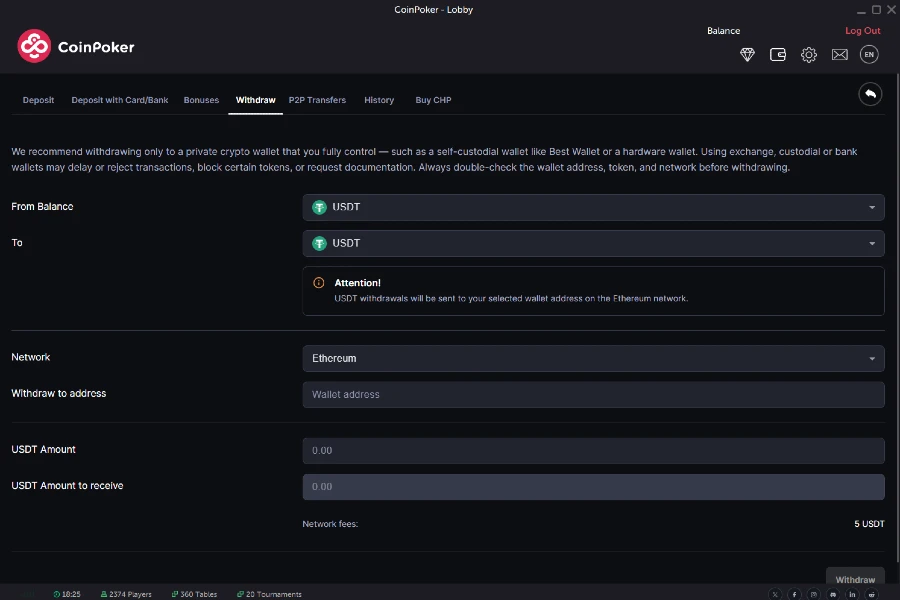
Task: Check messages using the envelope icon
Action: [839, 55]
